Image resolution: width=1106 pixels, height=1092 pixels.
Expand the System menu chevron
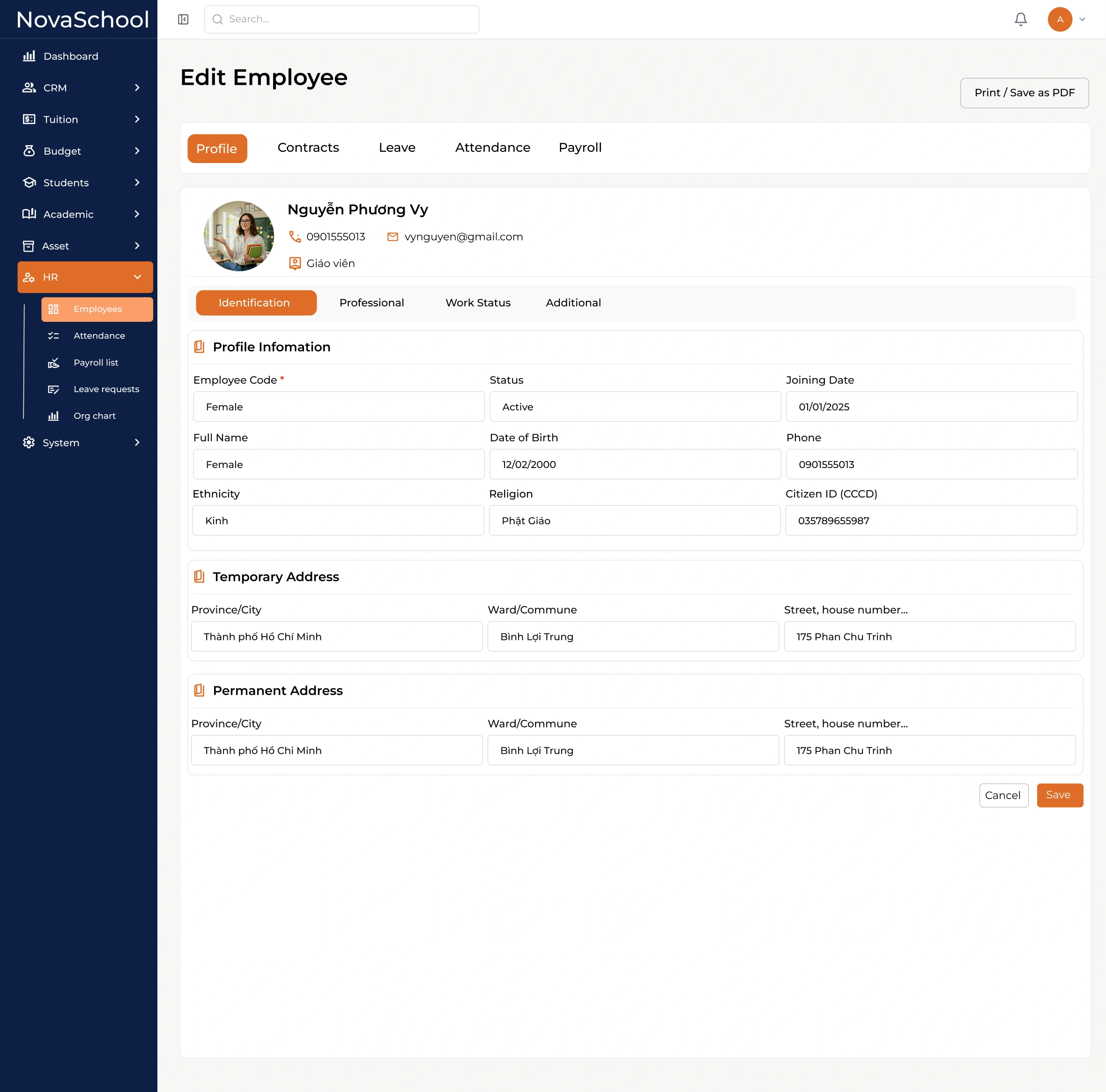coord(137,443)
